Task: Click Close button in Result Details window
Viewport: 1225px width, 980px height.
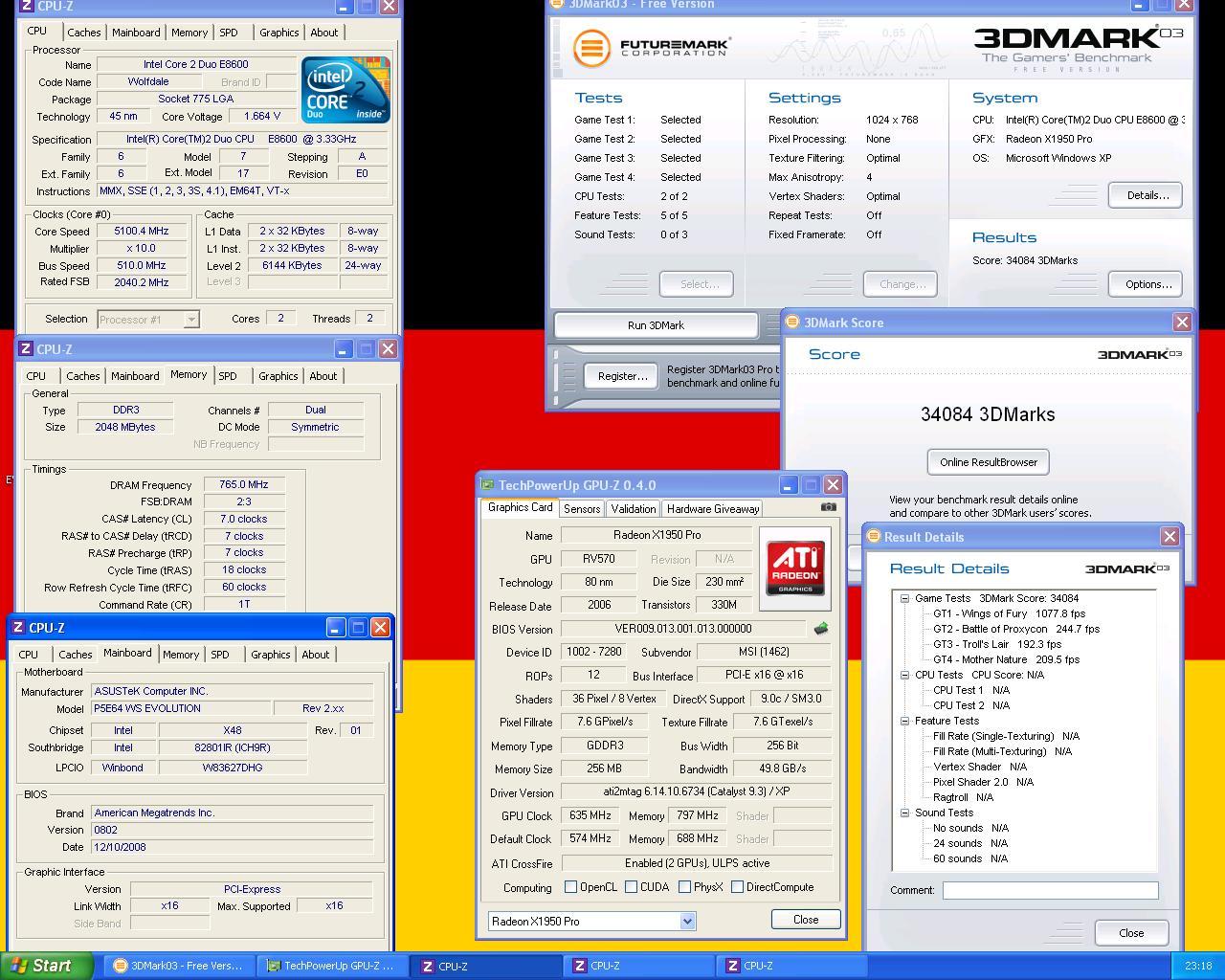Action: [x=1130, y=933]
